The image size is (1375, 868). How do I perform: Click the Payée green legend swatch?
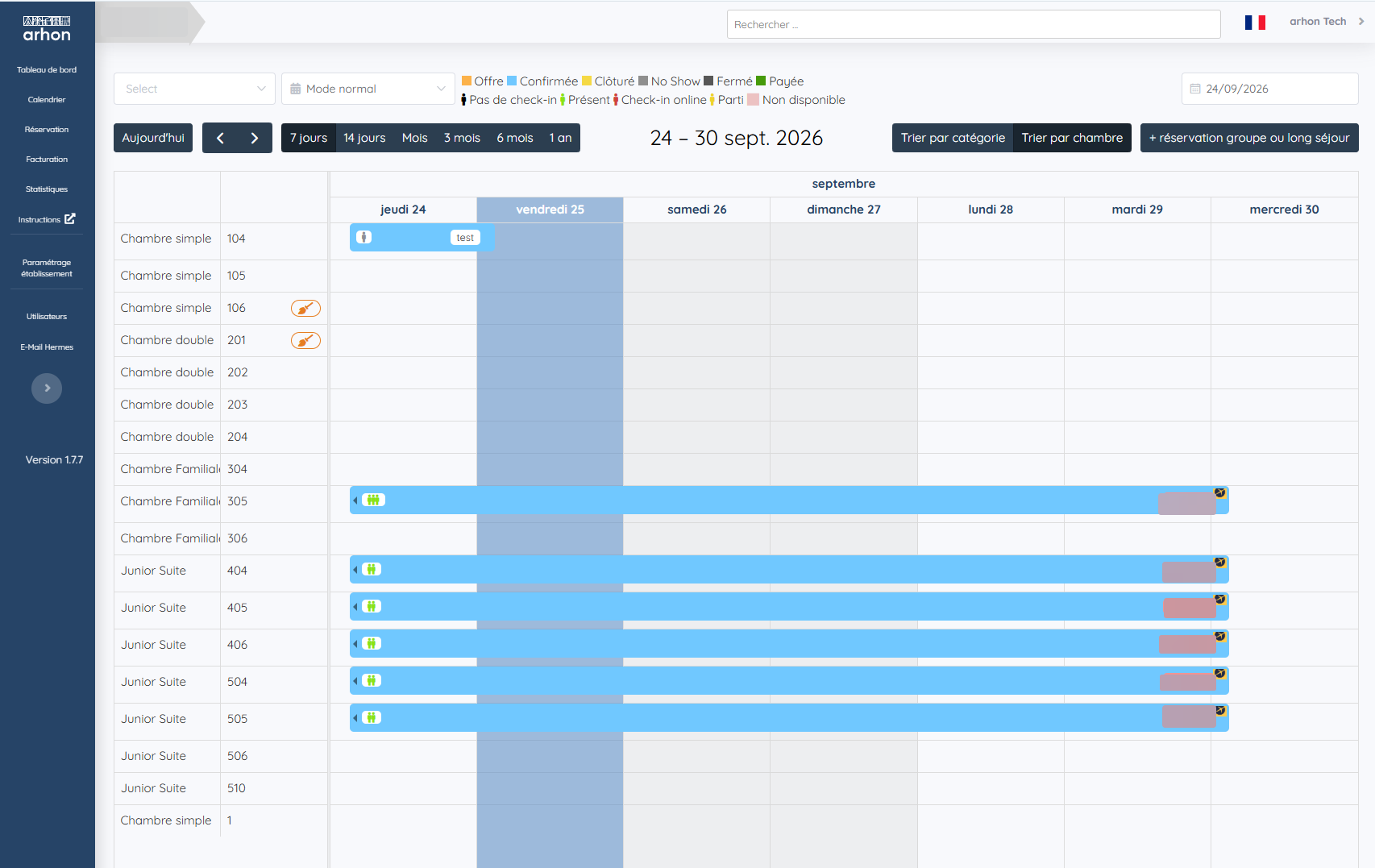tap(761, 81)
